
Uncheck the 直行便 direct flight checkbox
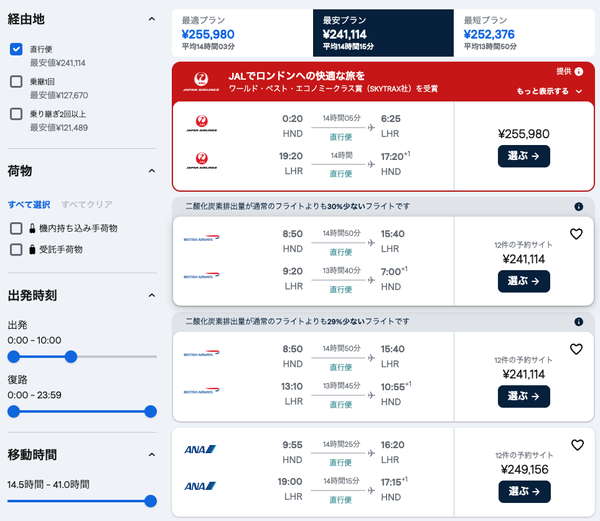point(16,49)
